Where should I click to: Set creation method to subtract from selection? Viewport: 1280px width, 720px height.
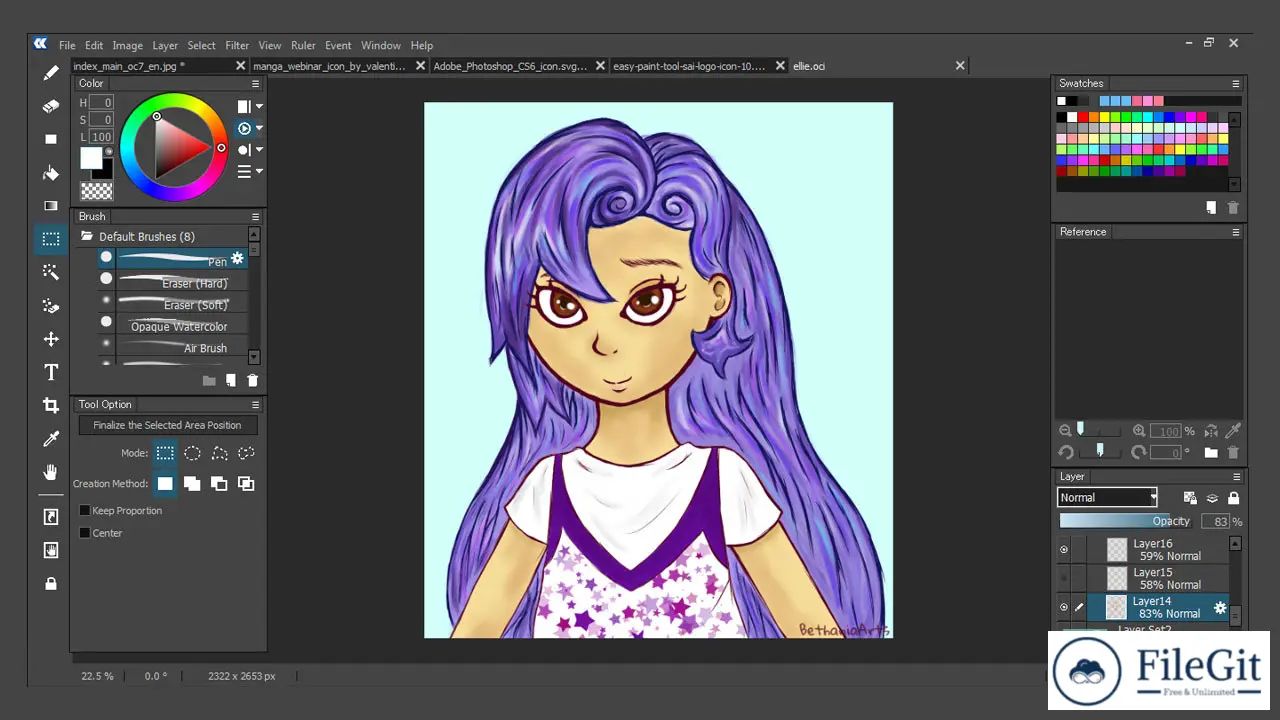click(219, 484)
